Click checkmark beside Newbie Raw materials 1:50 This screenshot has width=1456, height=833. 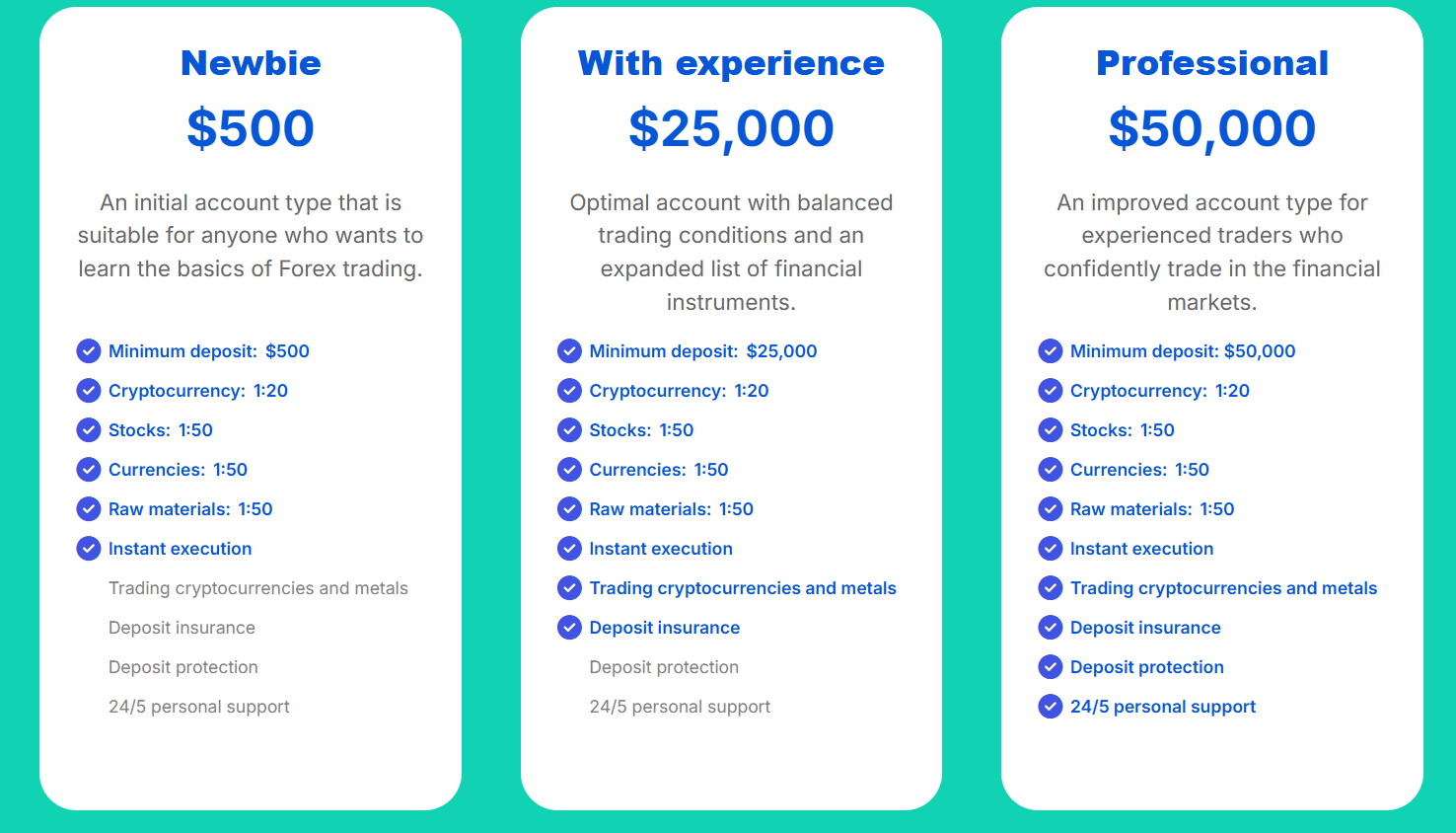(x=89, y=509)
